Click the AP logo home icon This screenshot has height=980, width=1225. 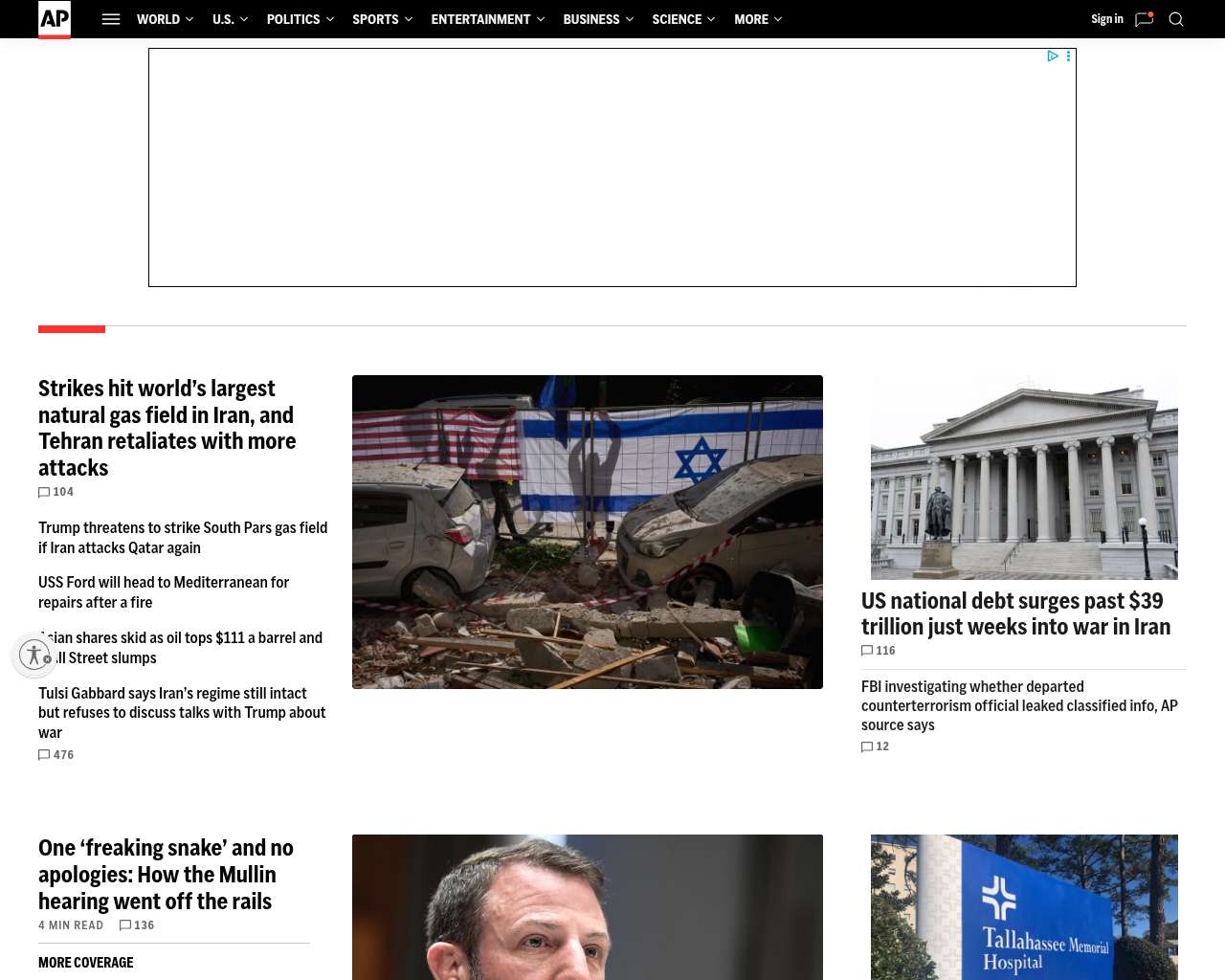[x=55, y=19]
